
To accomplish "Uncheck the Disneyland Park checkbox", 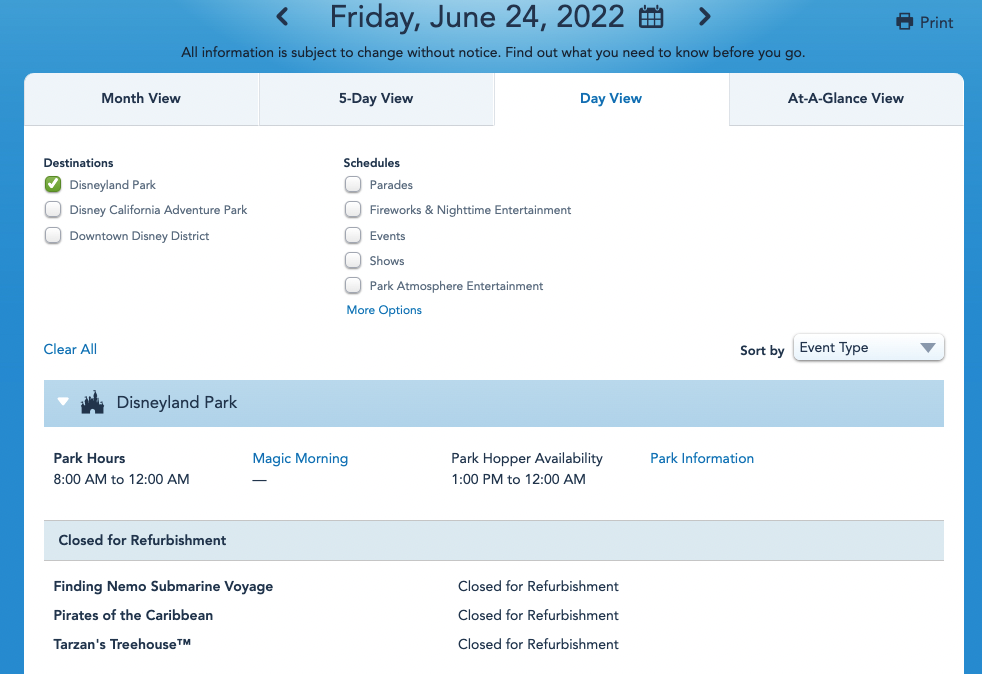I will (53, 184).
